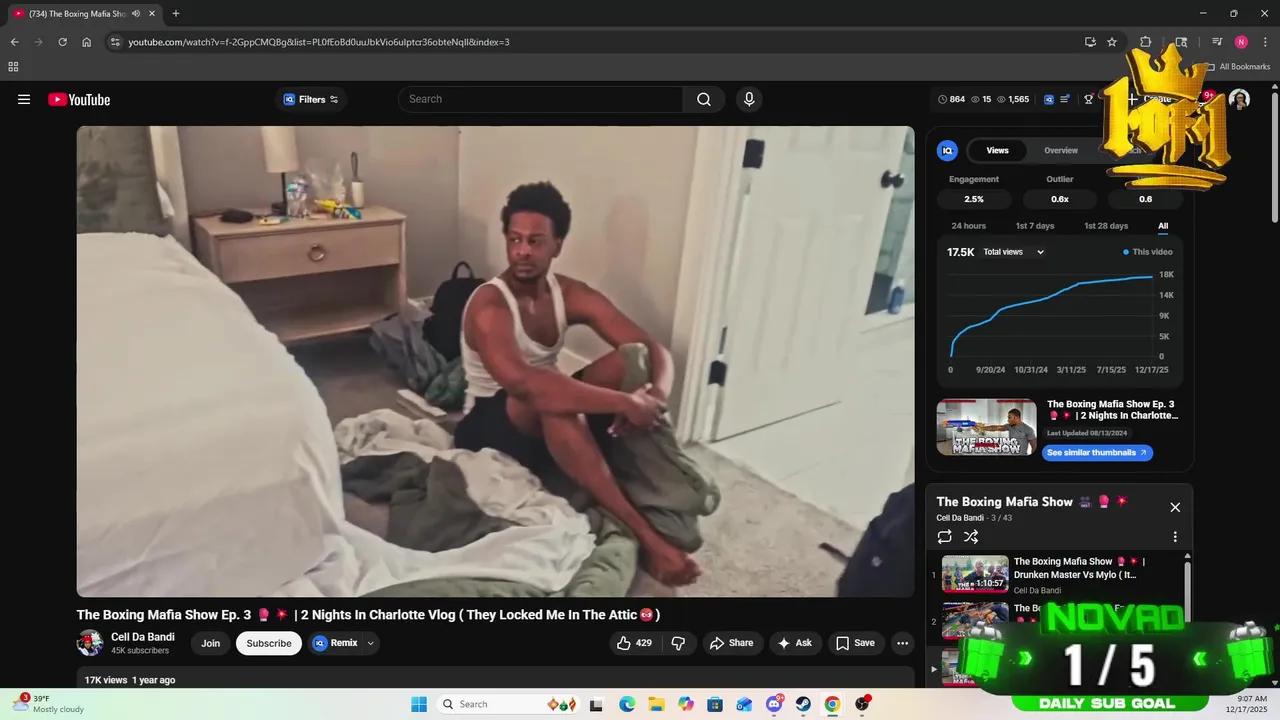Save the video to a playlist
This screenshot has width=1280, height=720.
[x=855, y=643]
